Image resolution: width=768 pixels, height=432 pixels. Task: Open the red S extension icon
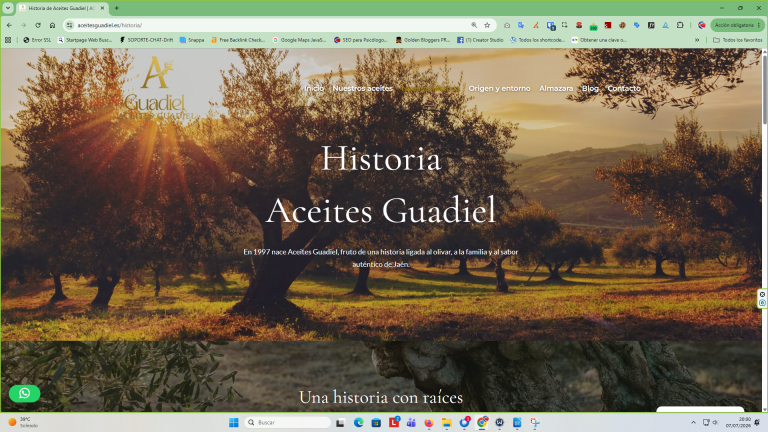click(x=579, y=25)
